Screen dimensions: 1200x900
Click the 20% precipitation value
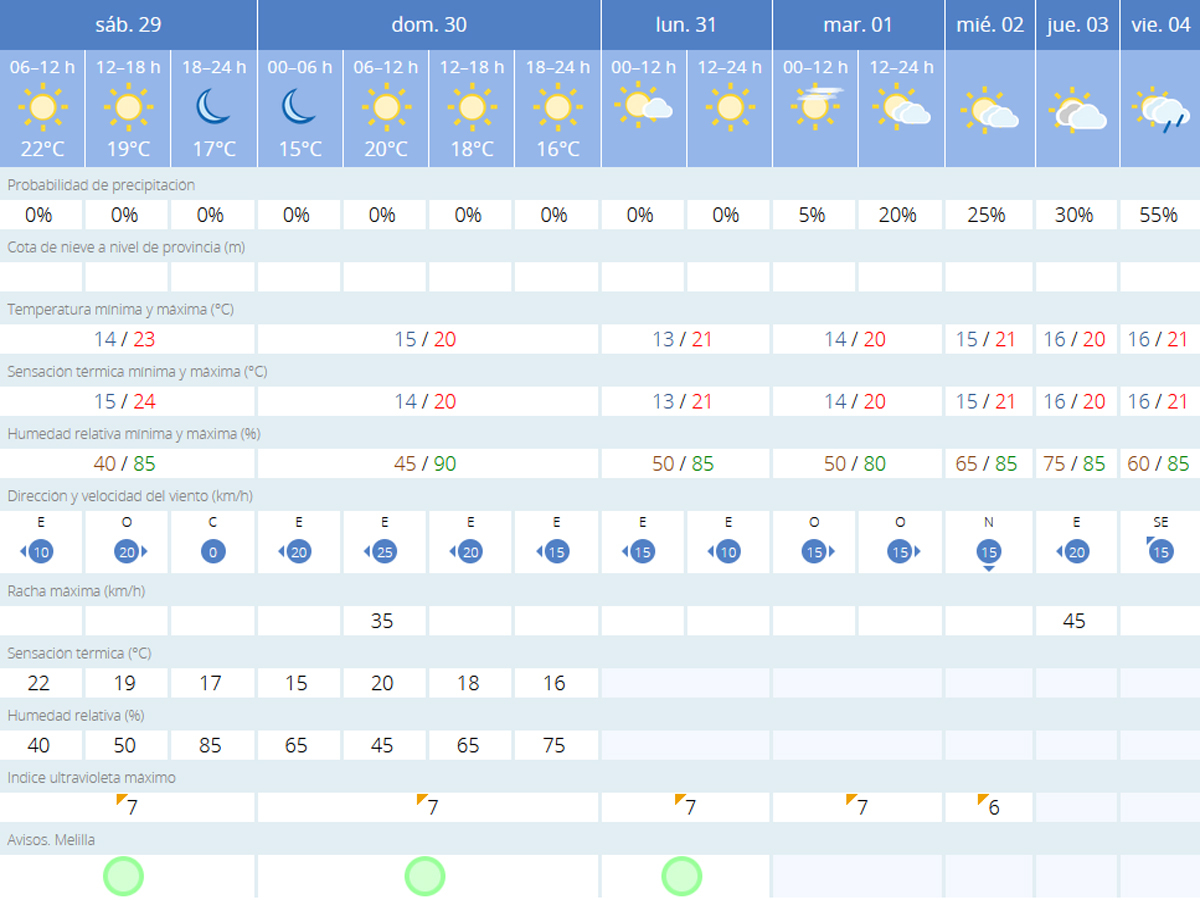(x=898, y=215)
